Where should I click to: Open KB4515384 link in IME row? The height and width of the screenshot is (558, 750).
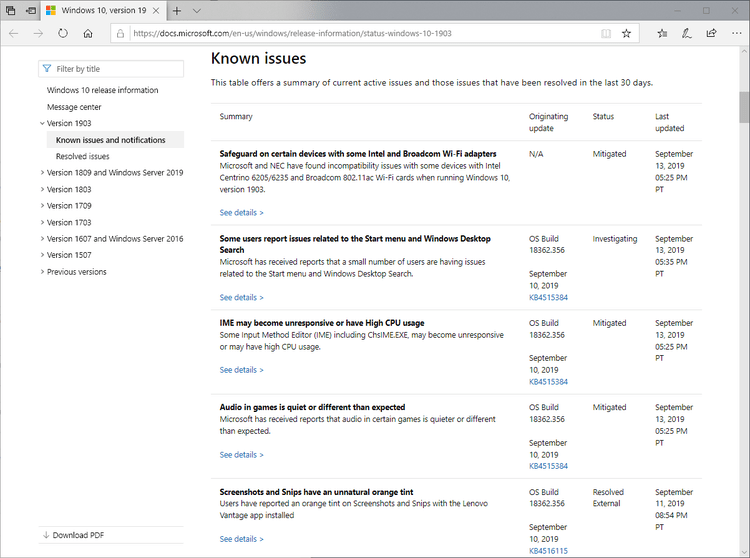point(548,382)
